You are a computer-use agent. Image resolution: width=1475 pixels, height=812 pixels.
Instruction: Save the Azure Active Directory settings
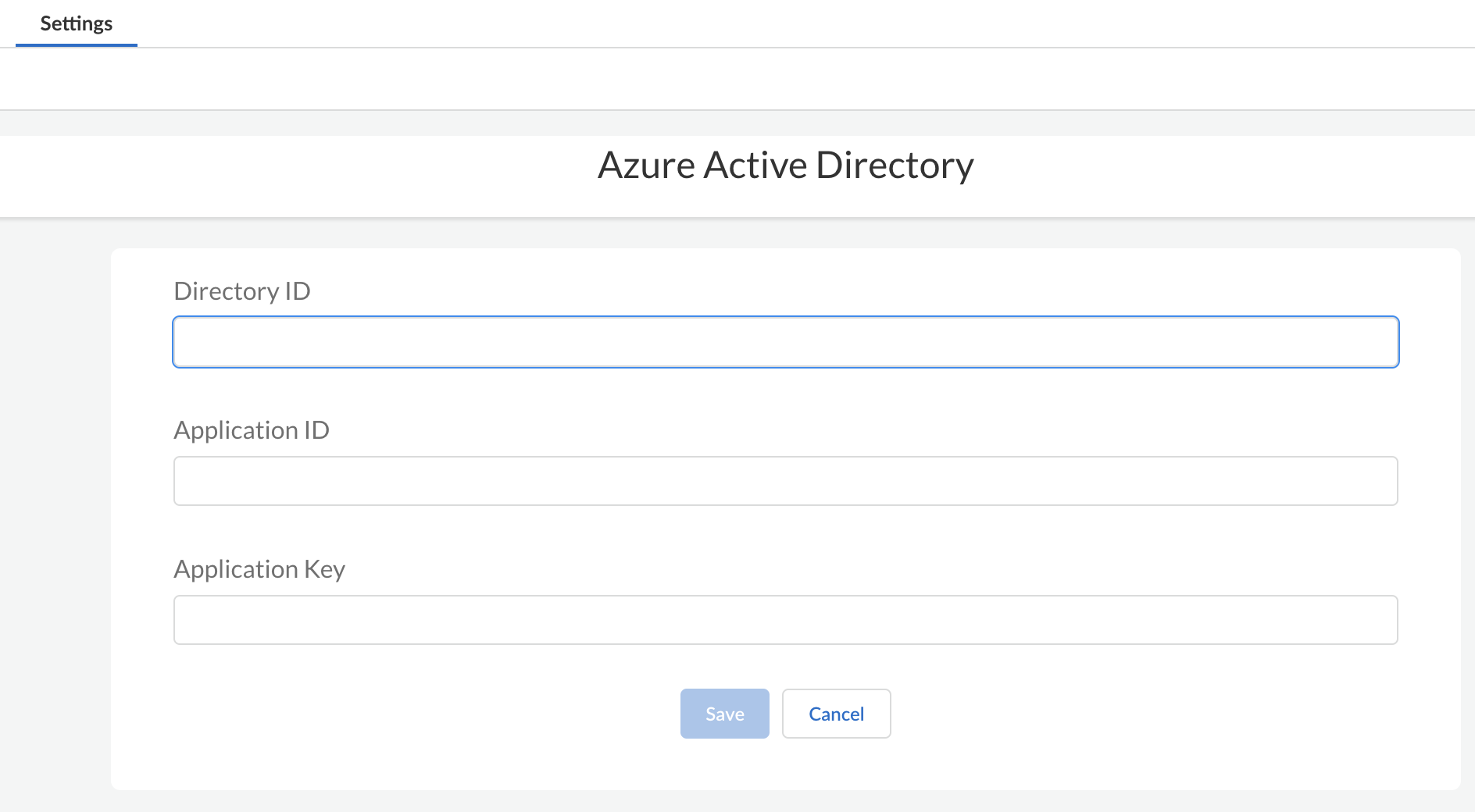coord(723,713)
